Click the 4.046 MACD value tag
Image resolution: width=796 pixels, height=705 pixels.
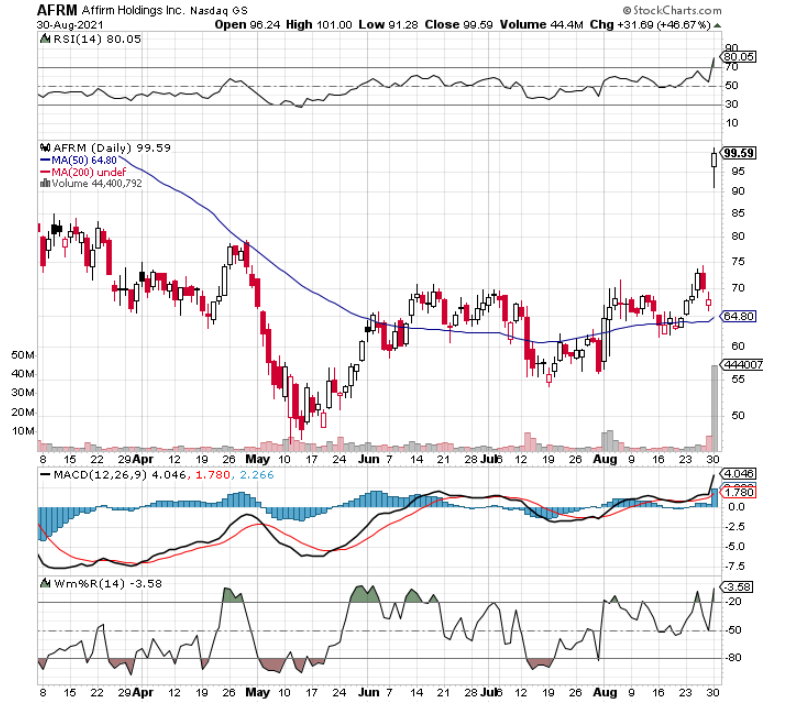[738, 474]
